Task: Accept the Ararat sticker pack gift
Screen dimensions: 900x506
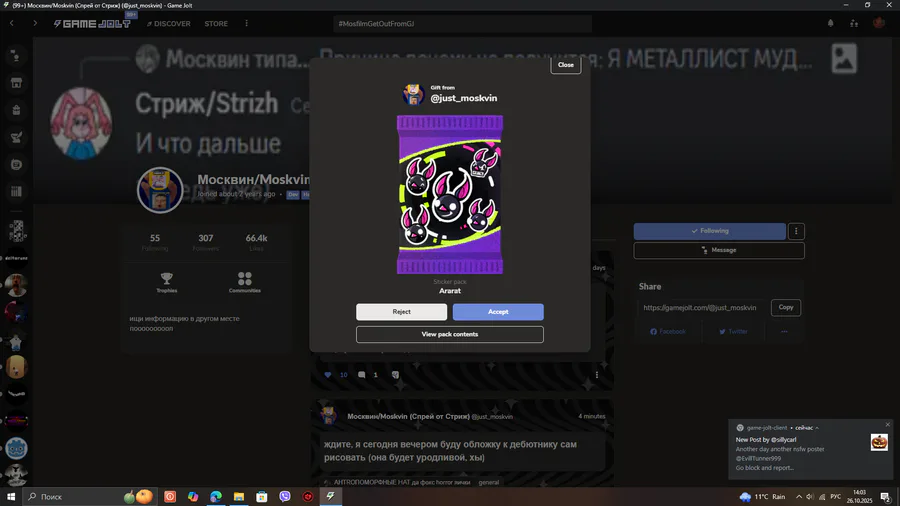Action: [x=498, y=312]
